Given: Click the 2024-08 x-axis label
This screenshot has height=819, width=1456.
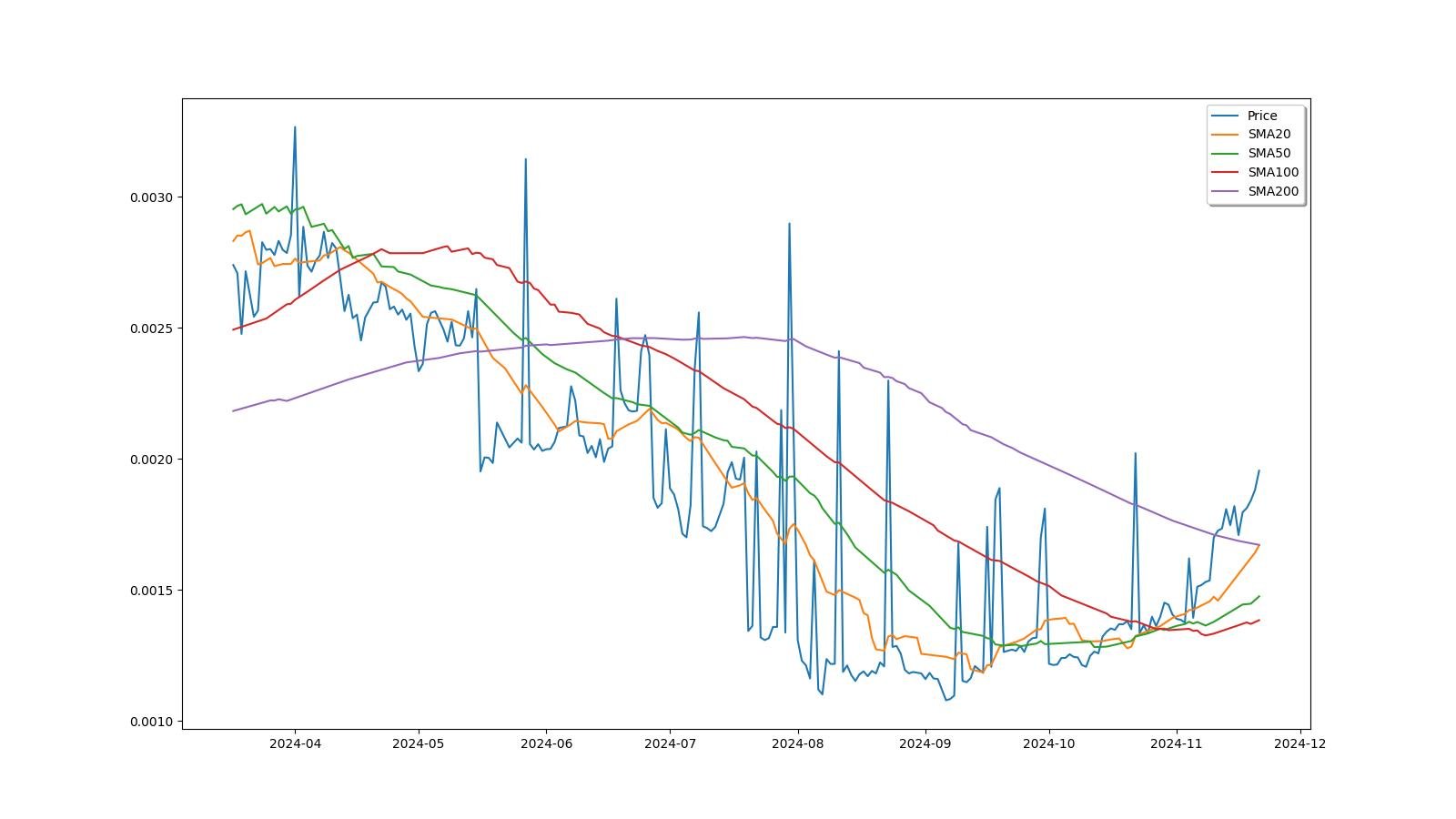Looking at the screenshot, I should click(x=798, y=743).
